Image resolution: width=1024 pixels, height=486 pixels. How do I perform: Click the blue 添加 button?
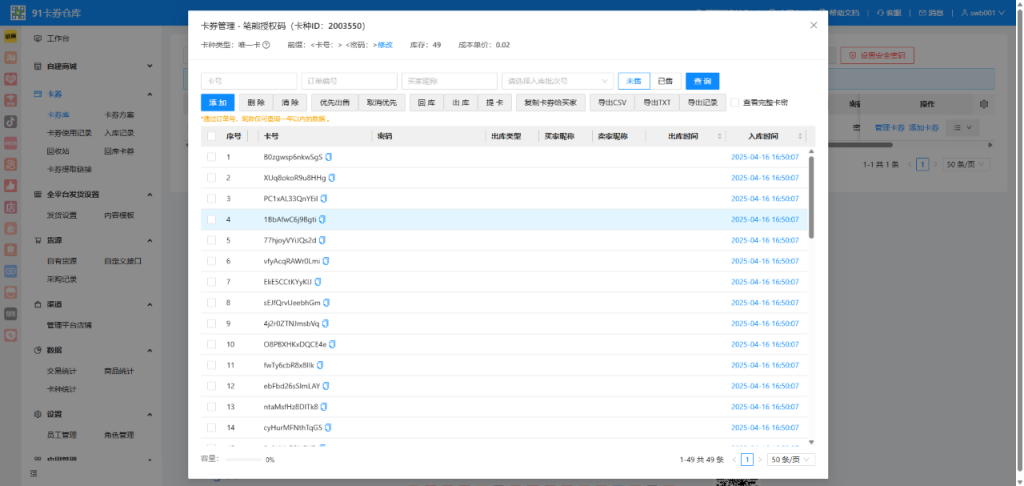217,102
